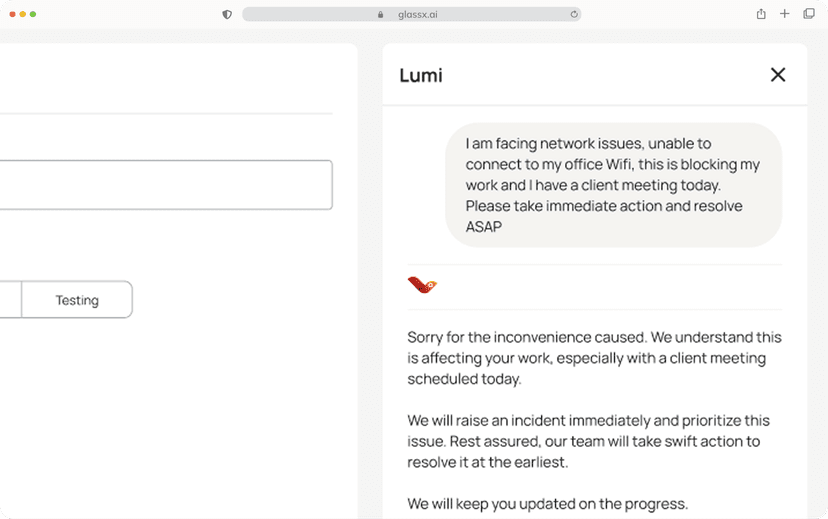Click the large text input box
828x519 pixels.
point(165,185)
